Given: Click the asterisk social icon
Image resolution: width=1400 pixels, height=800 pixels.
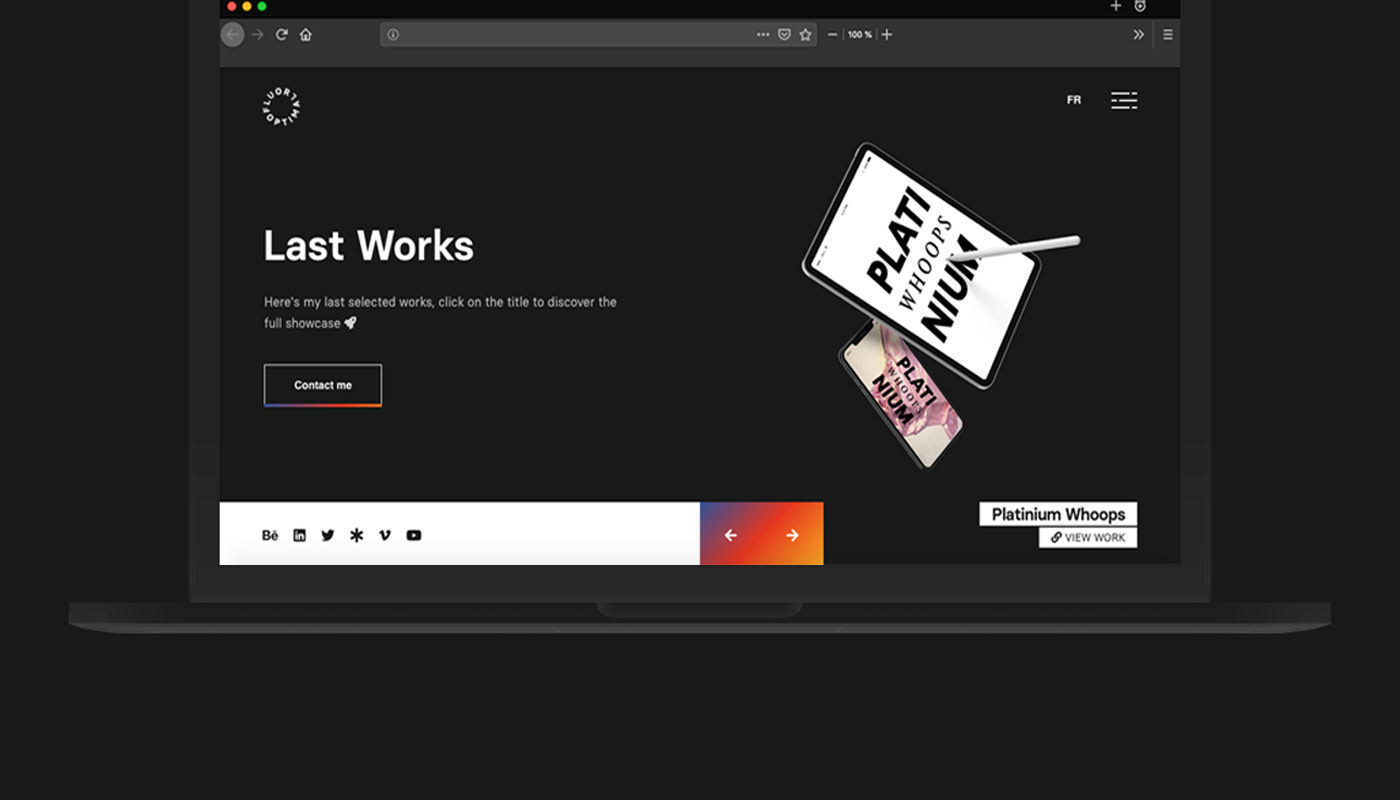Looking at the screenshot, I should pyautogui.click(x=357, y=535).
